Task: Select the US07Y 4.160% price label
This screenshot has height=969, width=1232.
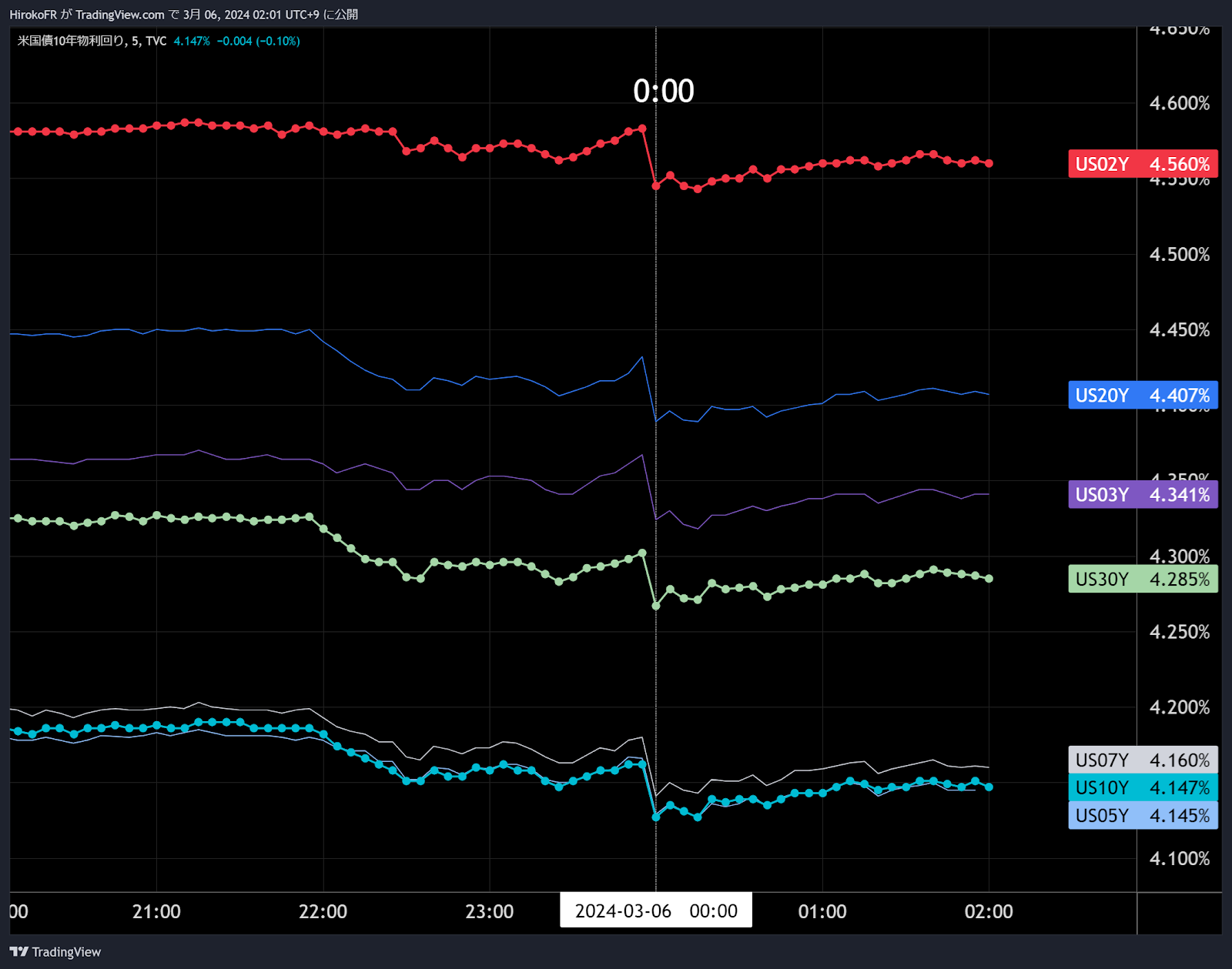Action: click(x=1143, y=760)
